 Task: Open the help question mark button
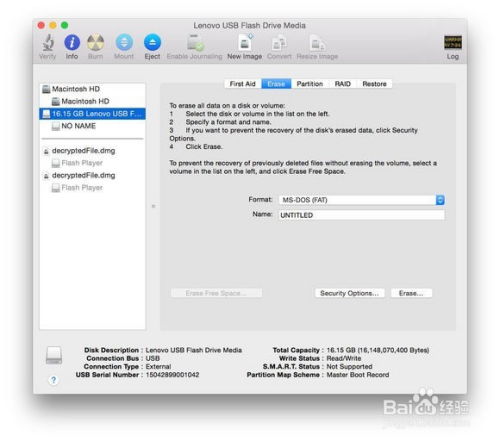click(x=53, y=380)
